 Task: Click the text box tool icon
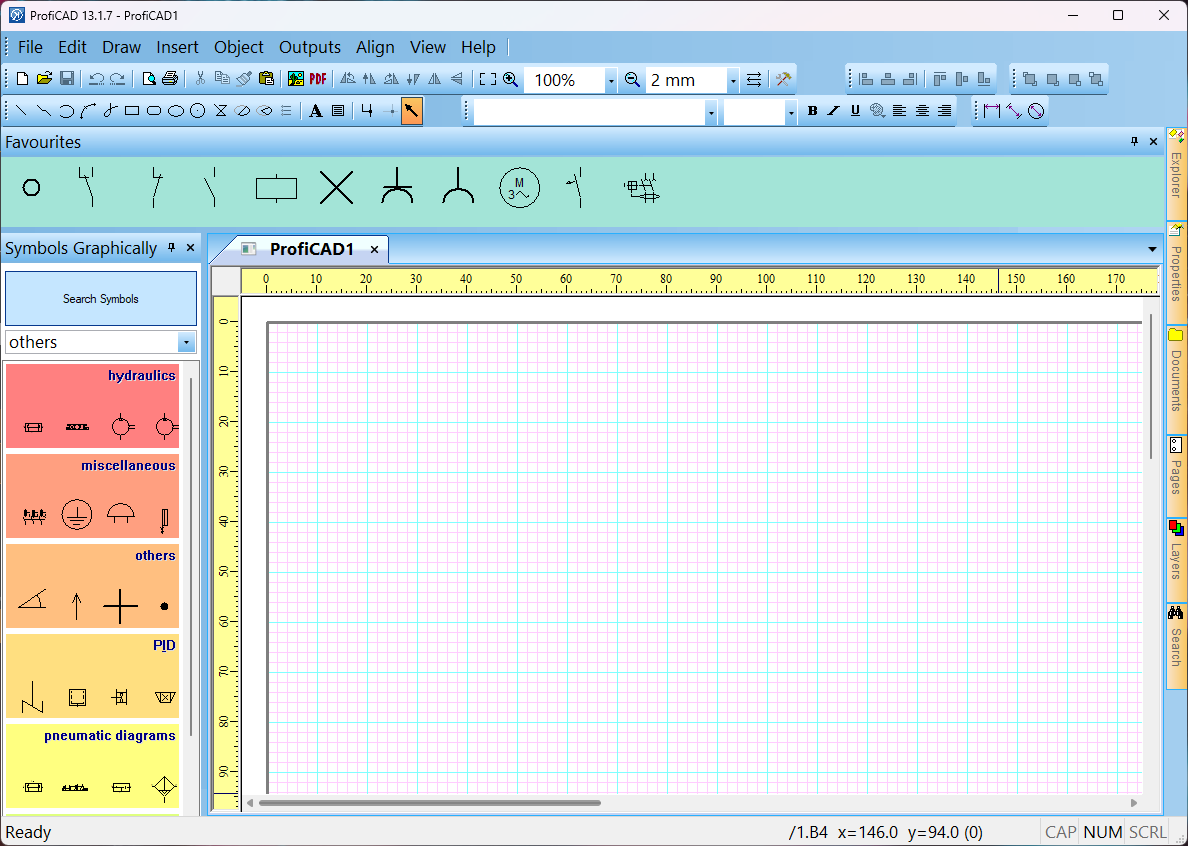point(338,111)
